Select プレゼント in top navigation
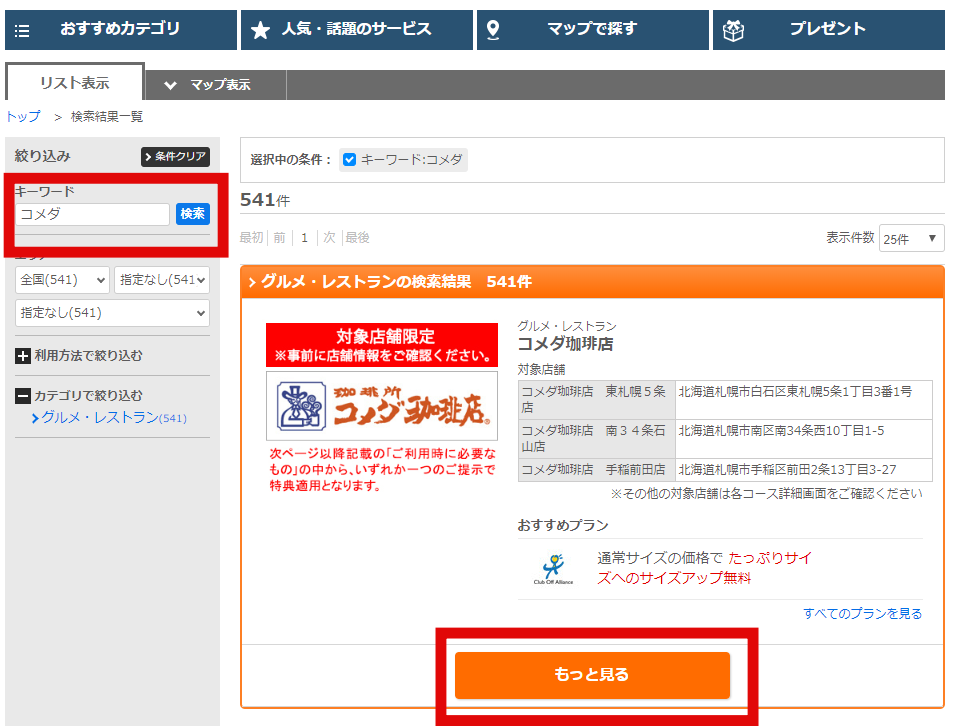This screenshot has height=726, width=966. 829,30
